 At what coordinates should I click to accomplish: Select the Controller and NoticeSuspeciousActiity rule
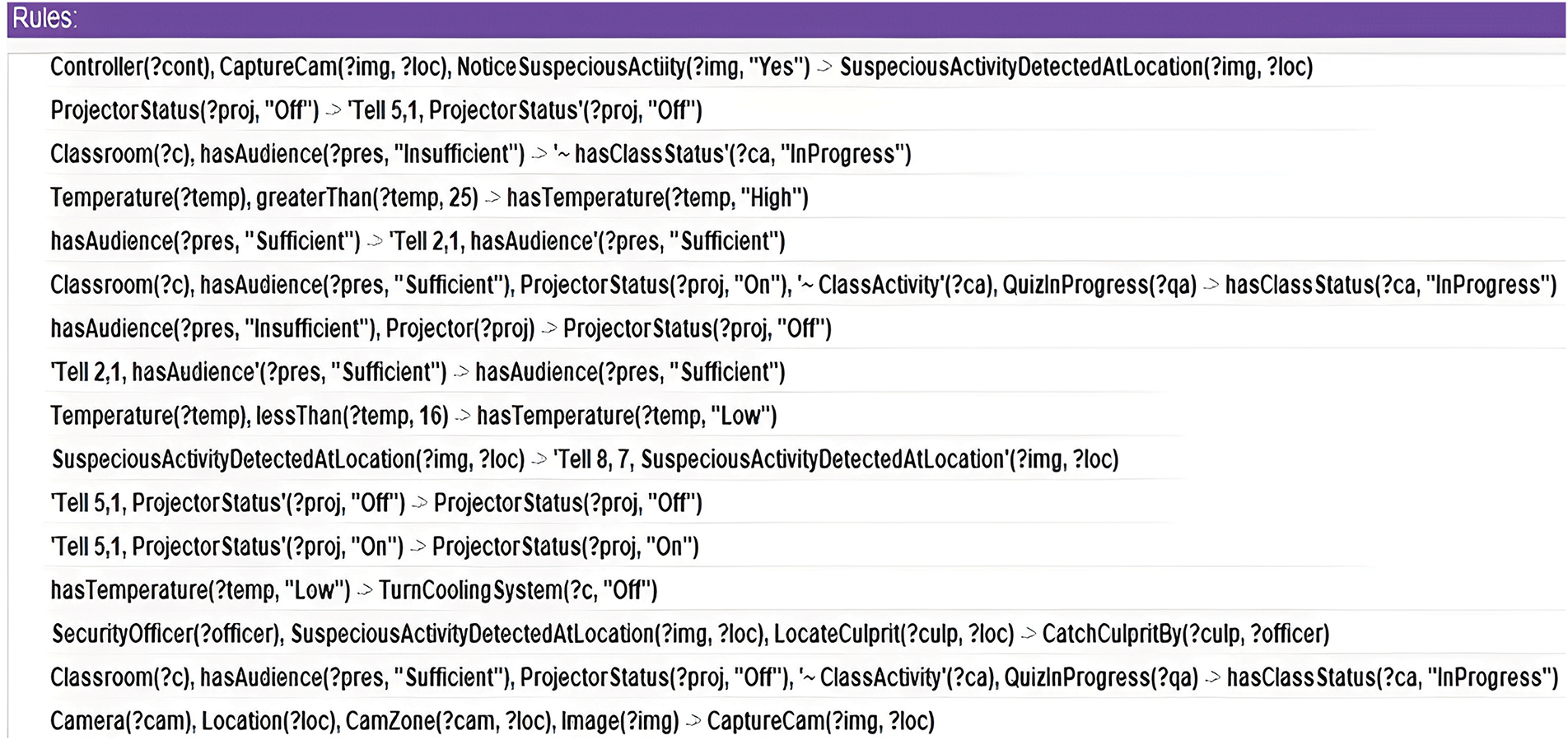(x=680, y=67)
